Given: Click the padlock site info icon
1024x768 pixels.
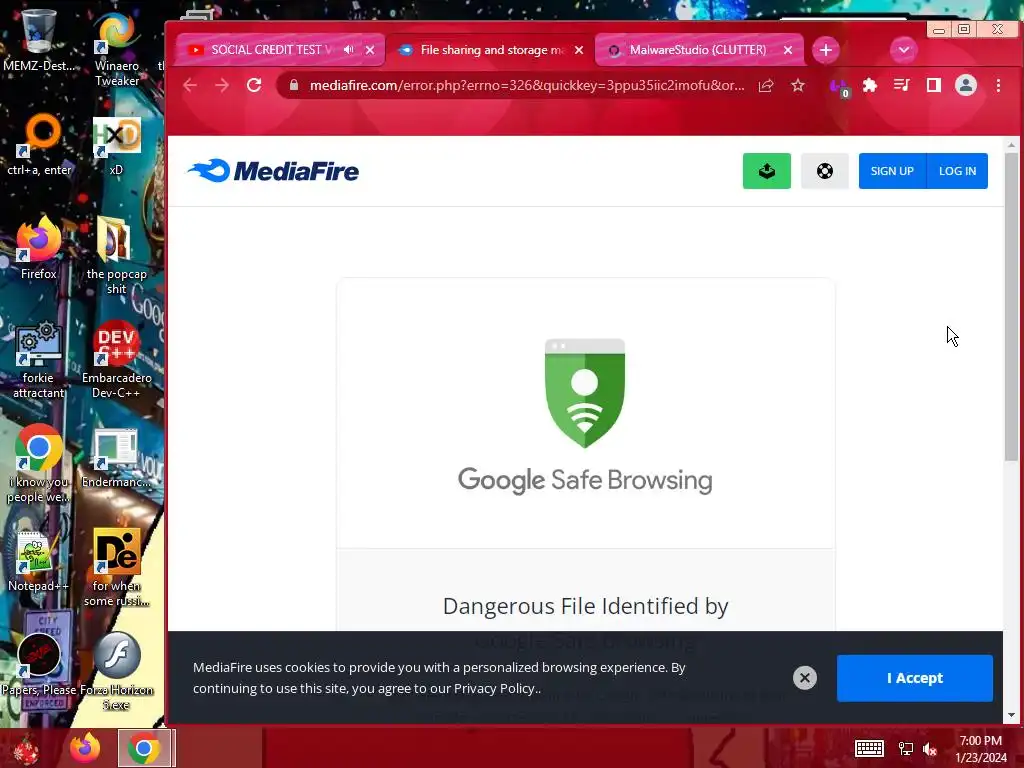Looking at the screenshot, I should (x=294, y=85).
